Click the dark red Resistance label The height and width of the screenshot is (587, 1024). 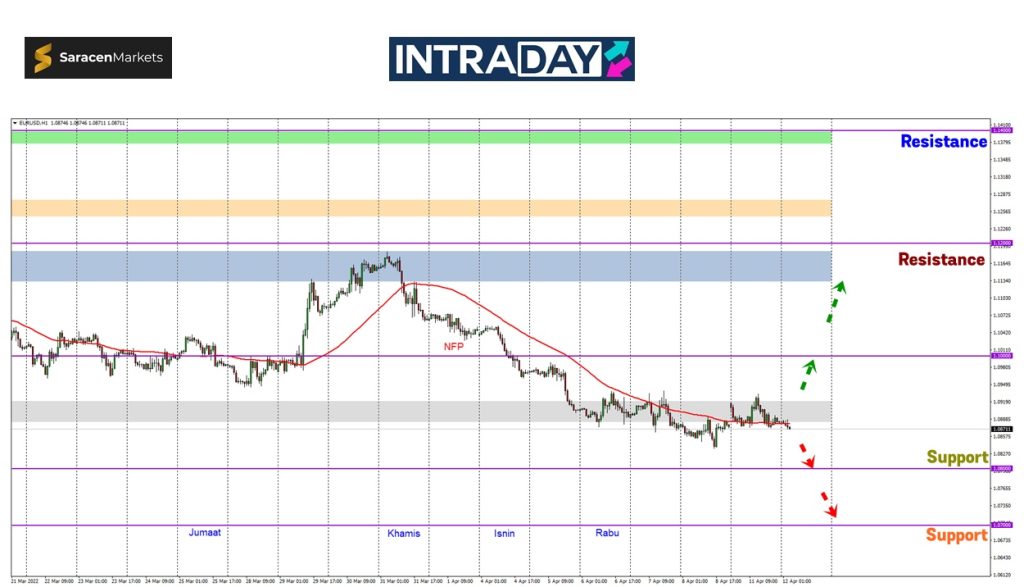pos(941,260)
